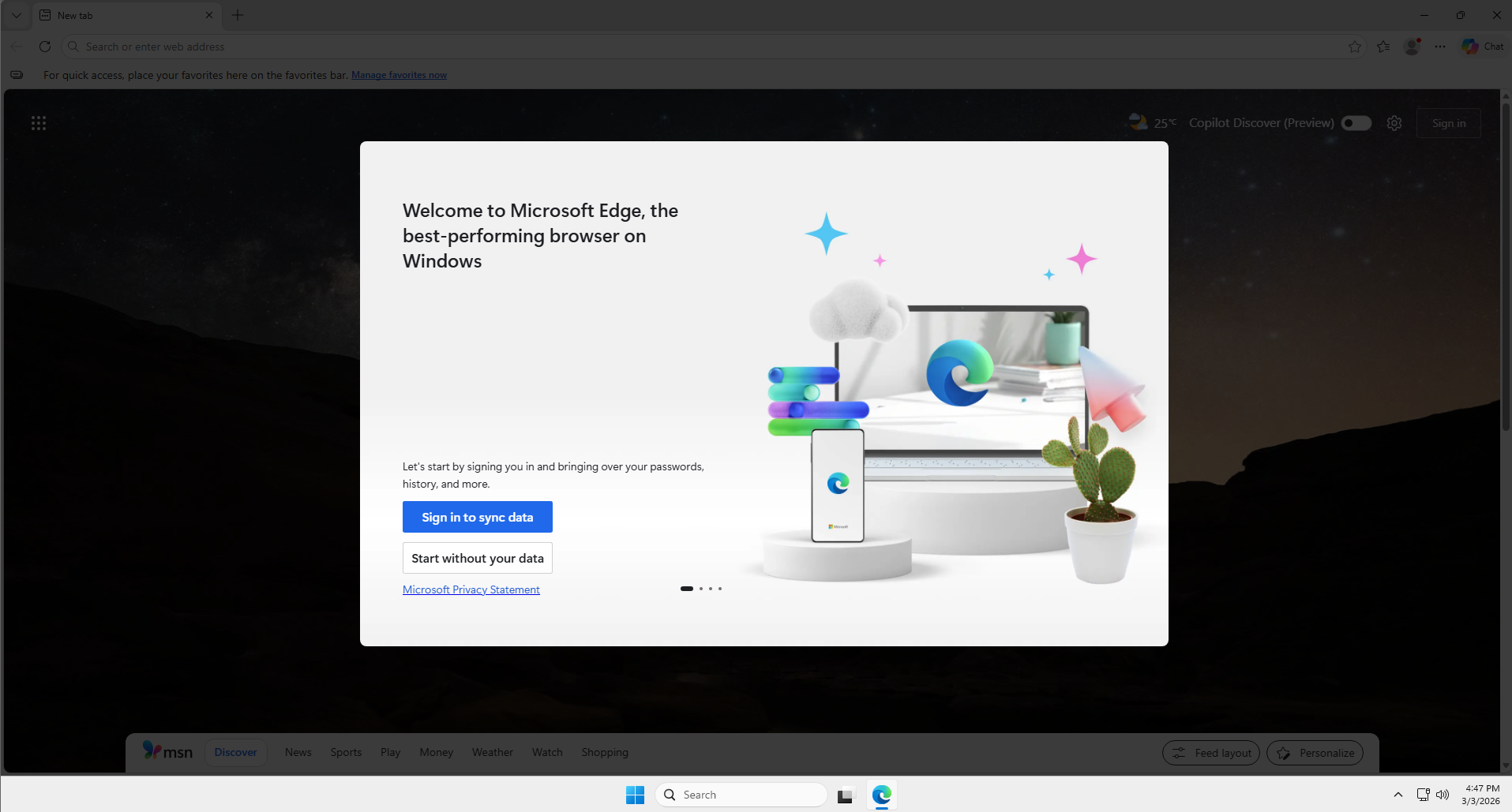The width and height of the screenshot is (1512, 812).
Task: Open a new tab with plus icon
Action: 238,15
